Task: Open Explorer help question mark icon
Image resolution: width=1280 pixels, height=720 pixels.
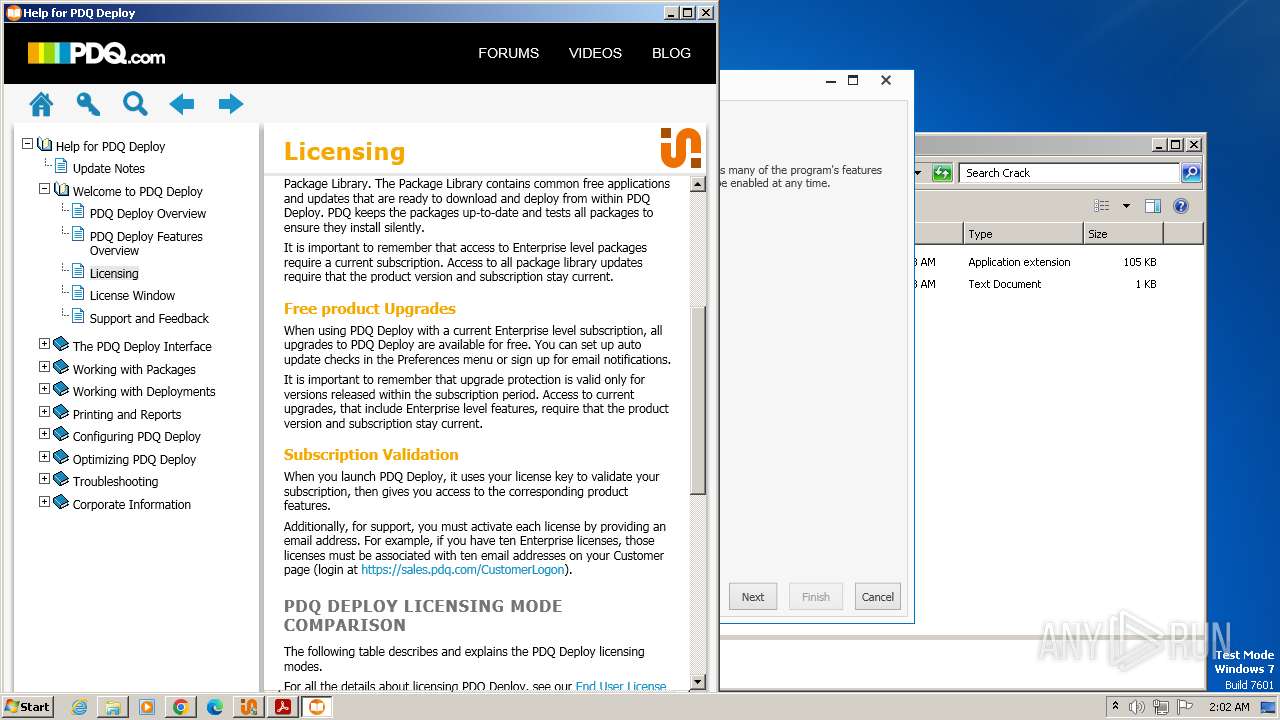Action: click(x=1181, y=206)
